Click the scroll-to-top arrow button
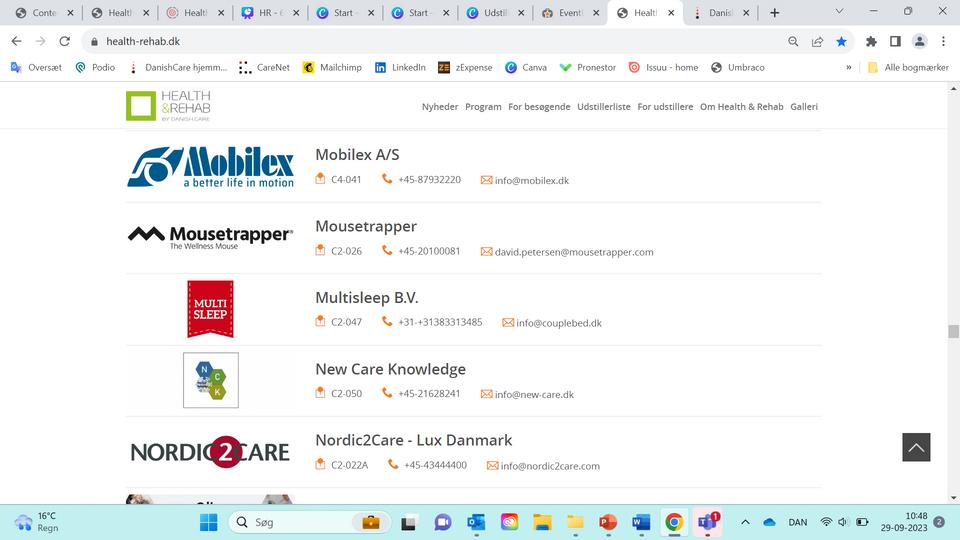 coord(916,447)
